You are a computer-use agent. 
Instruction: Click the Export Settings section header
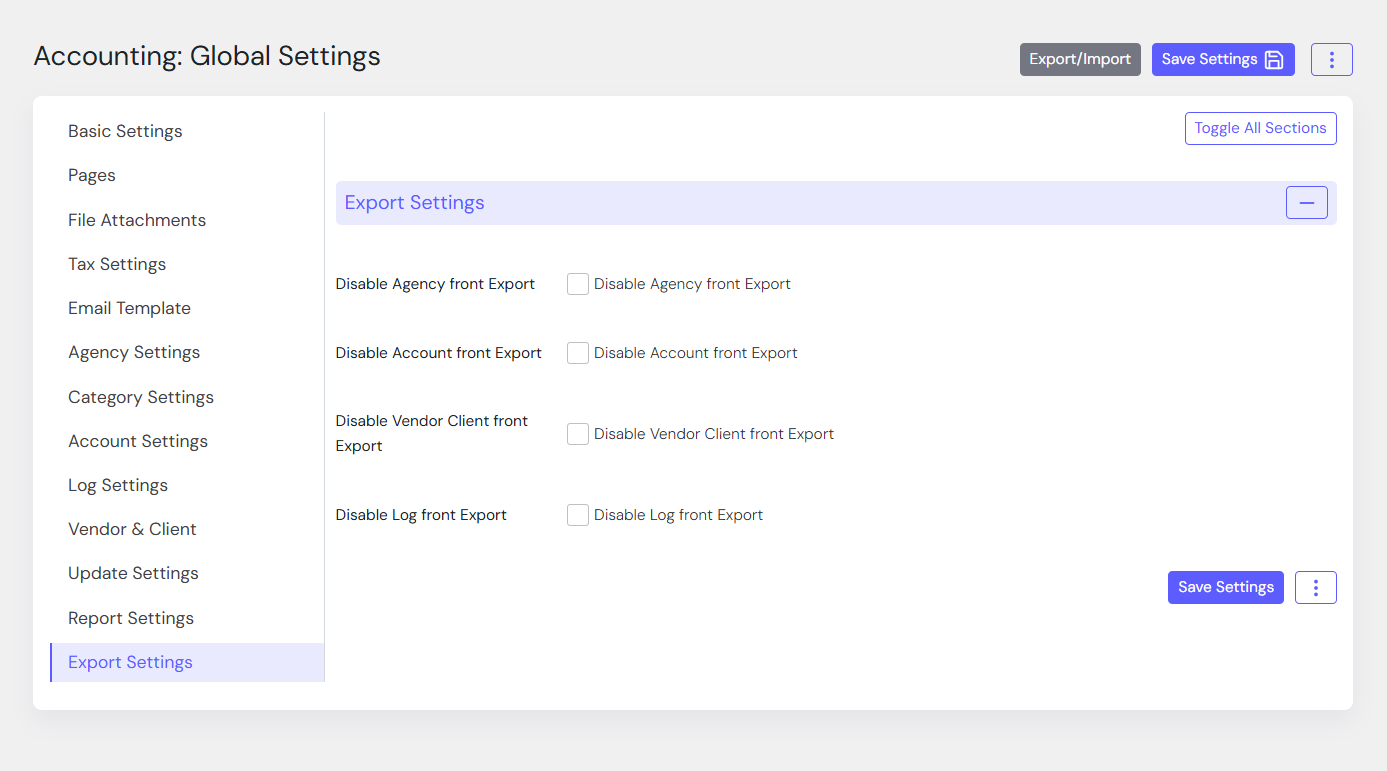(x=414, y=203)
